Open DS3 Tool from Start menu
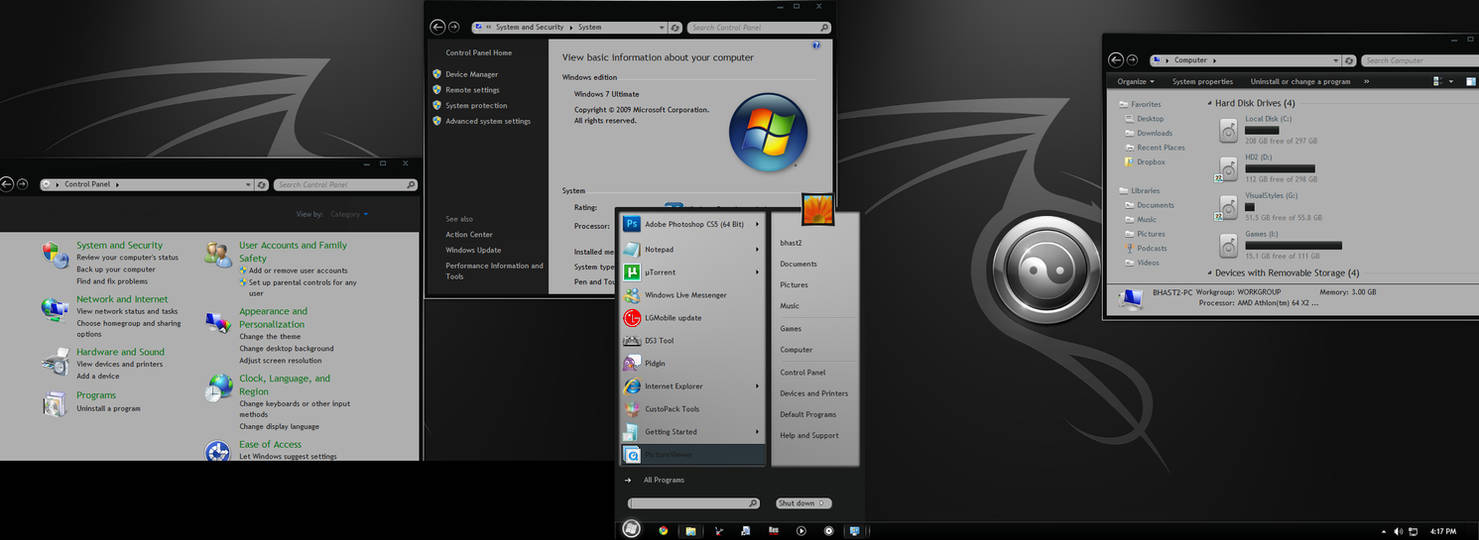1479x540 pixels. (x=694, y=341)
